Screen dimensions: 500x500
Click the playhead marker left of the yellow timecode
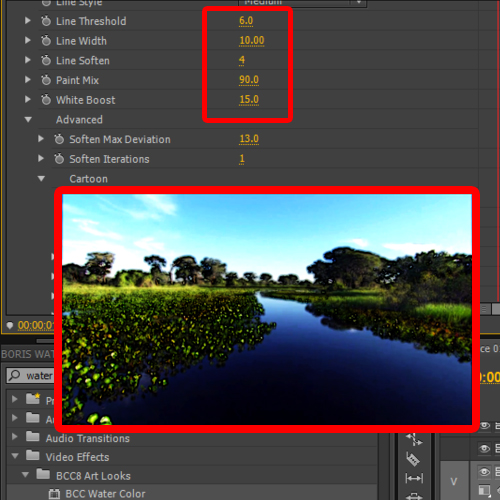point(10,325)
